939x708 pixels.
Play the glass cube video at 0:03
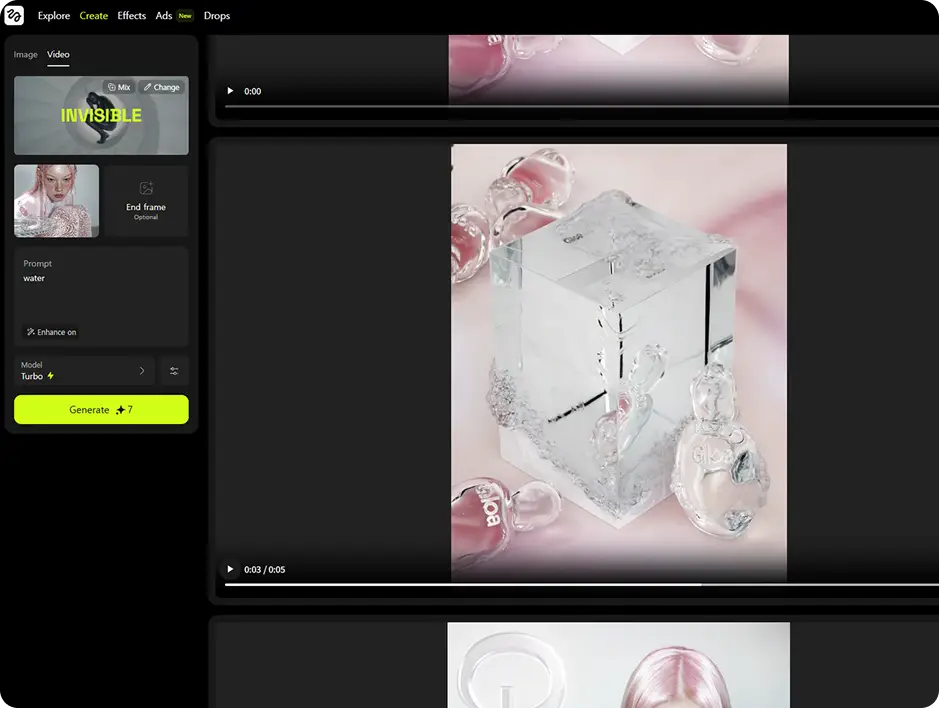pyautogui.click(x=230, y=569)
